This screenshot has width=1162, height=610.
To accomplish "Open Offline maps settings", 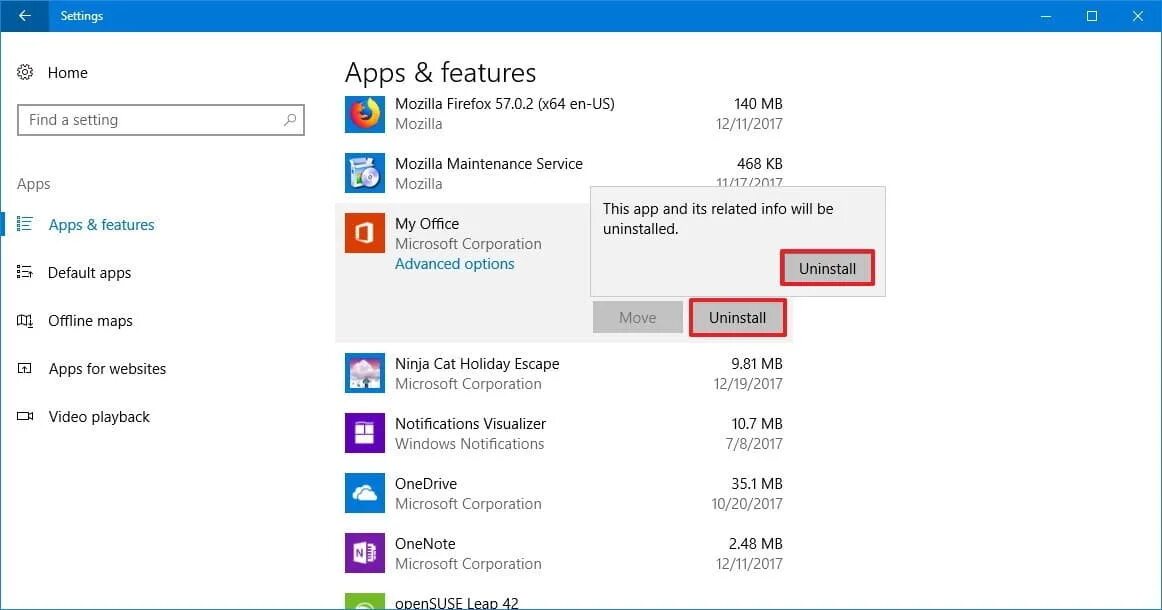I will click(x=90, y=321).
